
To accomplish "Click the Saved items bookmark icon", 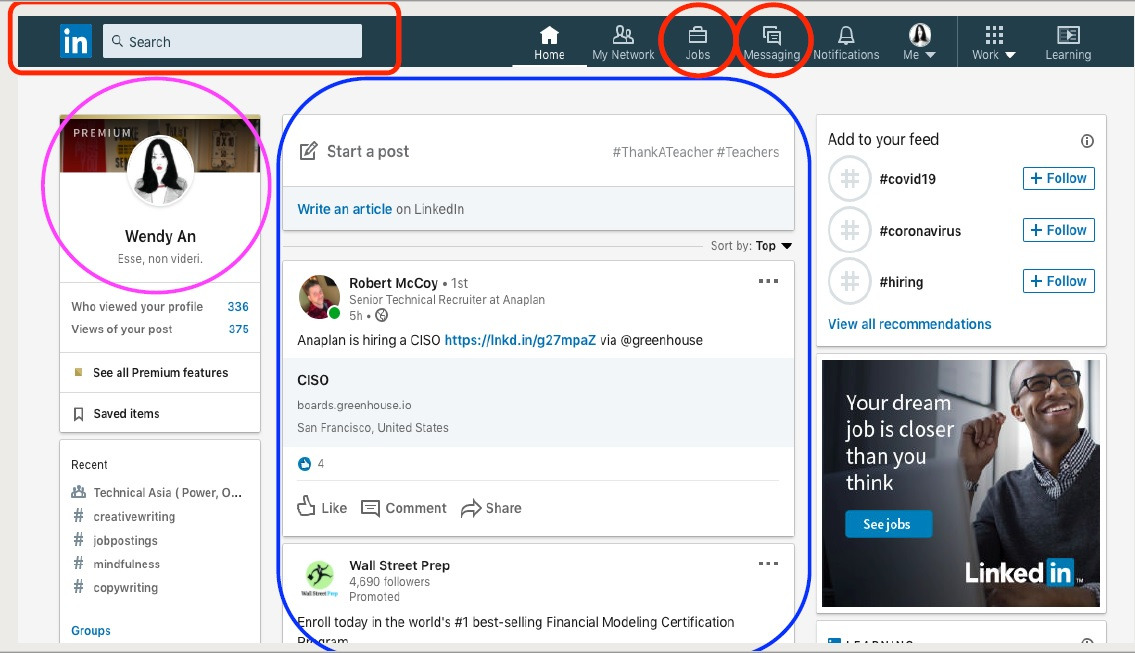I will click(78, 414).
